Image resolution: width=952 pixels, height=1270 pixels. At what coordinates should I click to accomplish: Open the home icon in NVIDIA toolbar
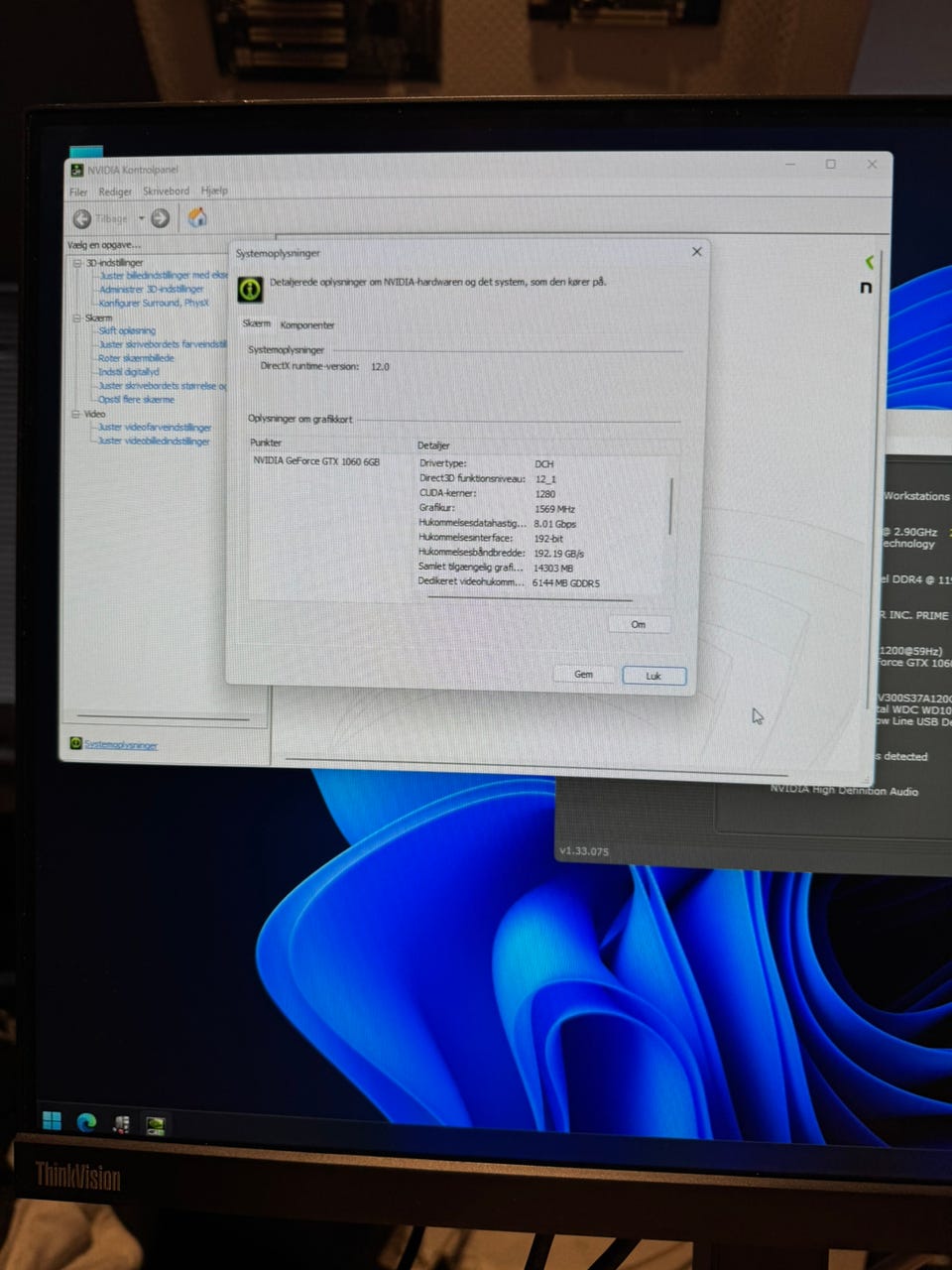[x=197, y=217]
